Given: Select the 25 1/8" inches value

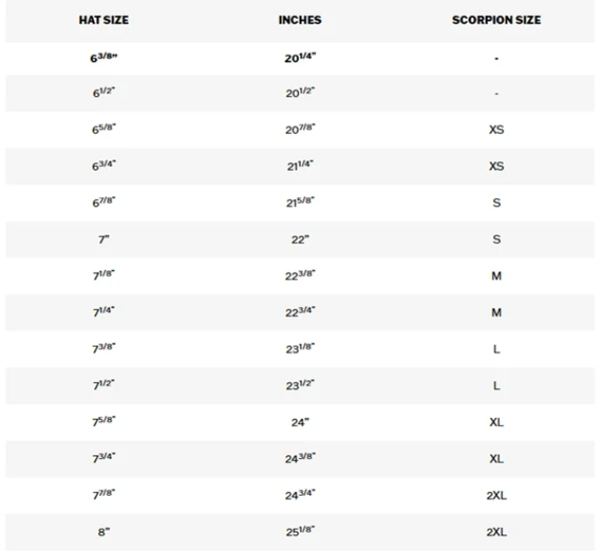Looking at the screenshot, I should [300, 531].
